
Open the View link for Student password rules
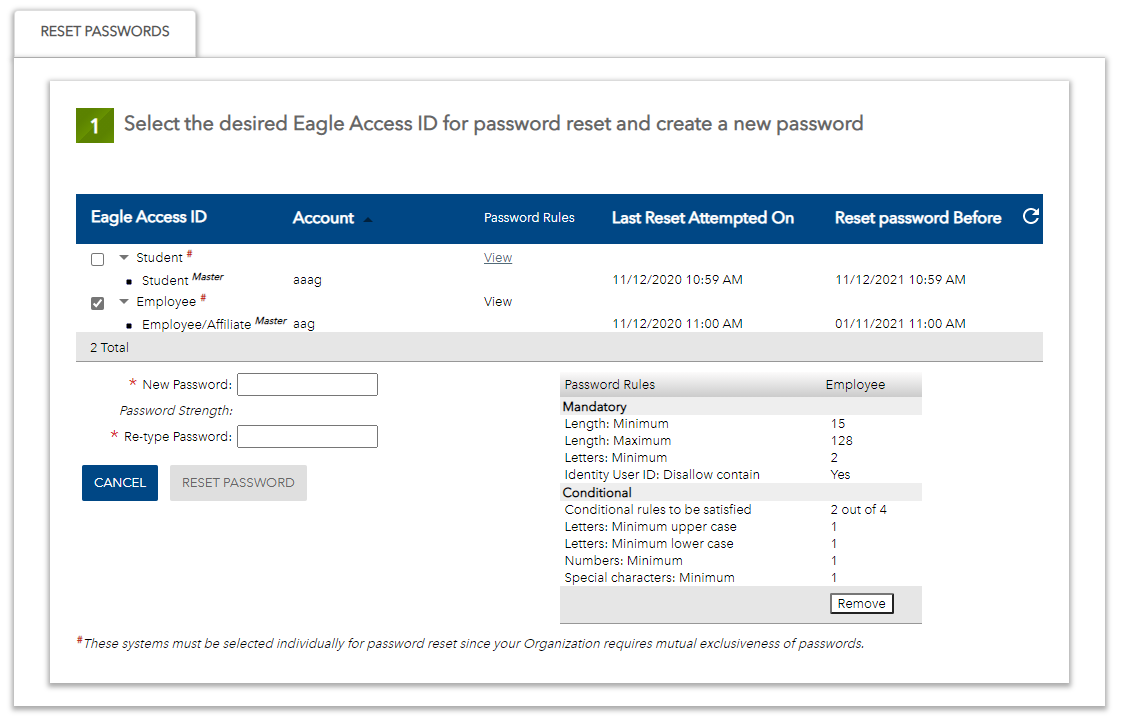point(497,257)
